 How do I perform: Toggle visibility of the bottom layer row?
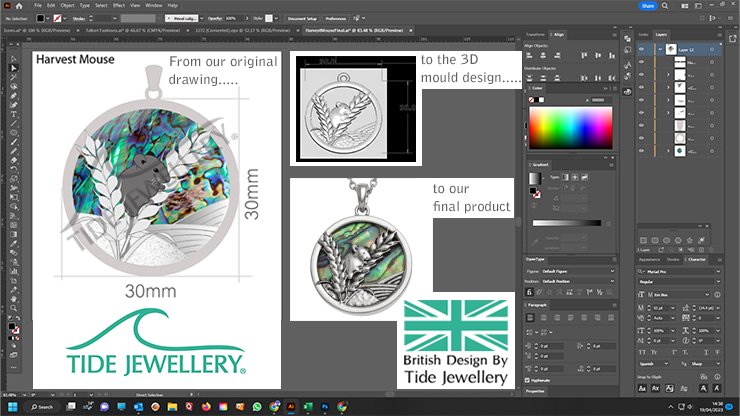641,151
